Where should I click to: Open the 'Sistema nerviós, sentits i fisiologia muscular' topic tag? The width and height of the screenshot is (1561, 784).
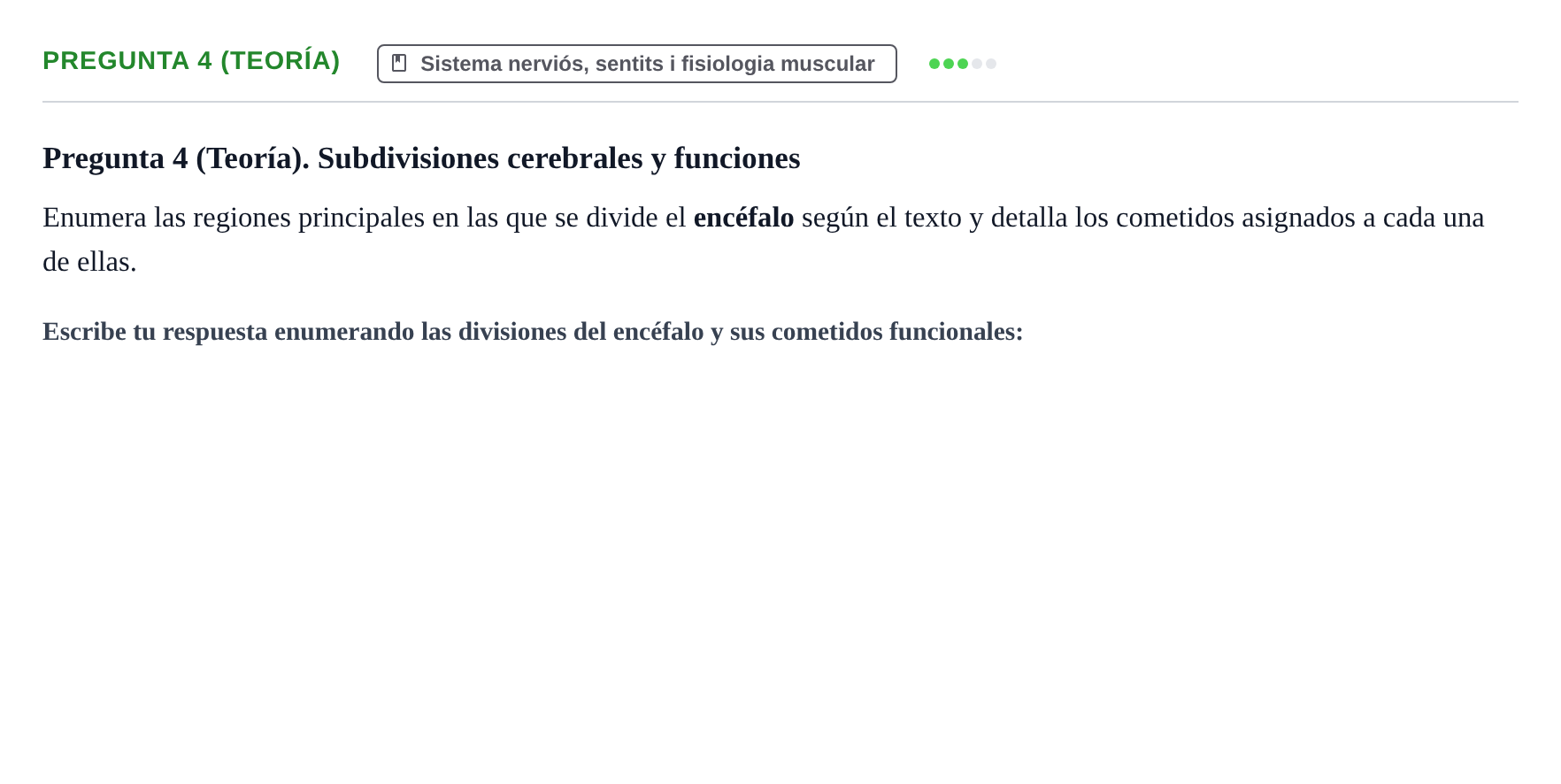coord(637,64)
